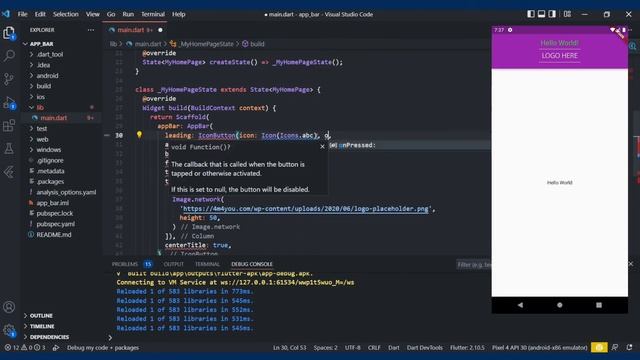640x360 pixels.
Task: Expand the ios folder
Action: 40,97
